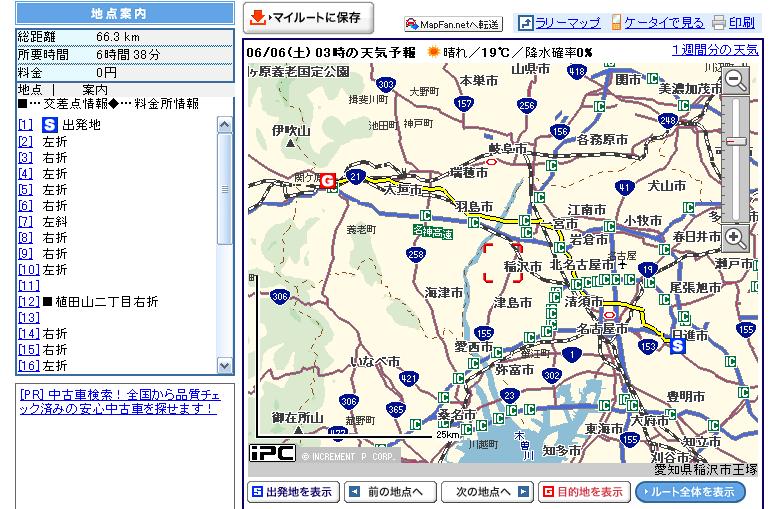Open route step [14] link

(x=29, y=334)
